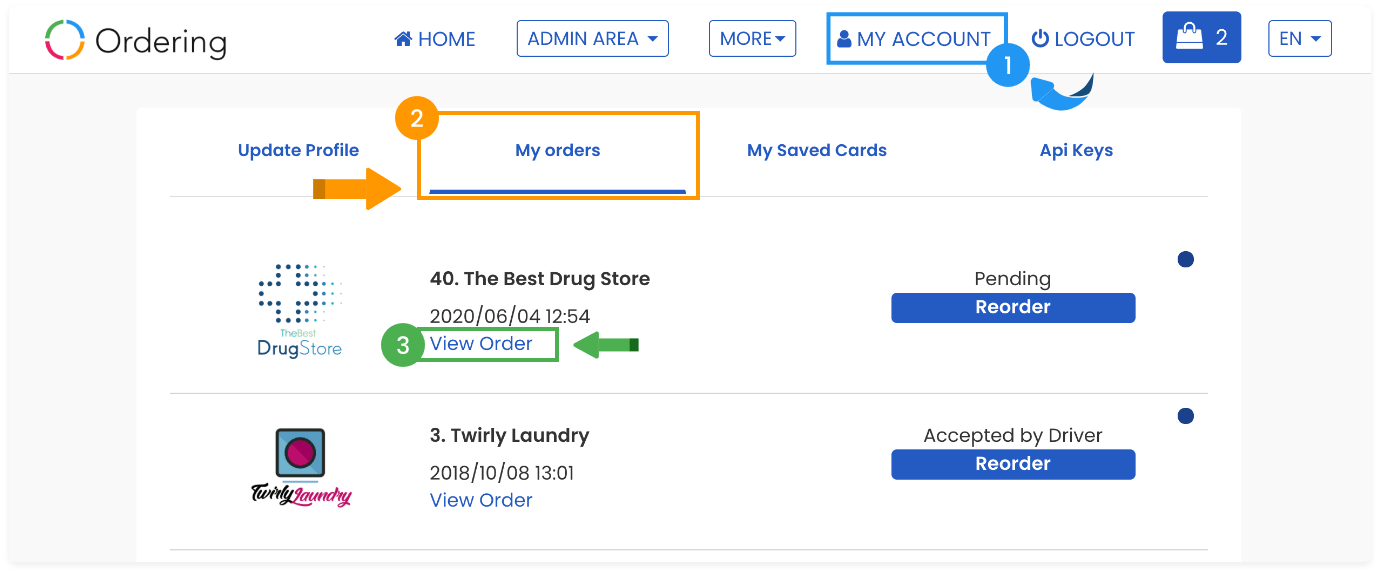Click the blue dot beside Twirly Laundry order
The image size is (1380, 574).
pyautogui.click(x=1186, y=416)
